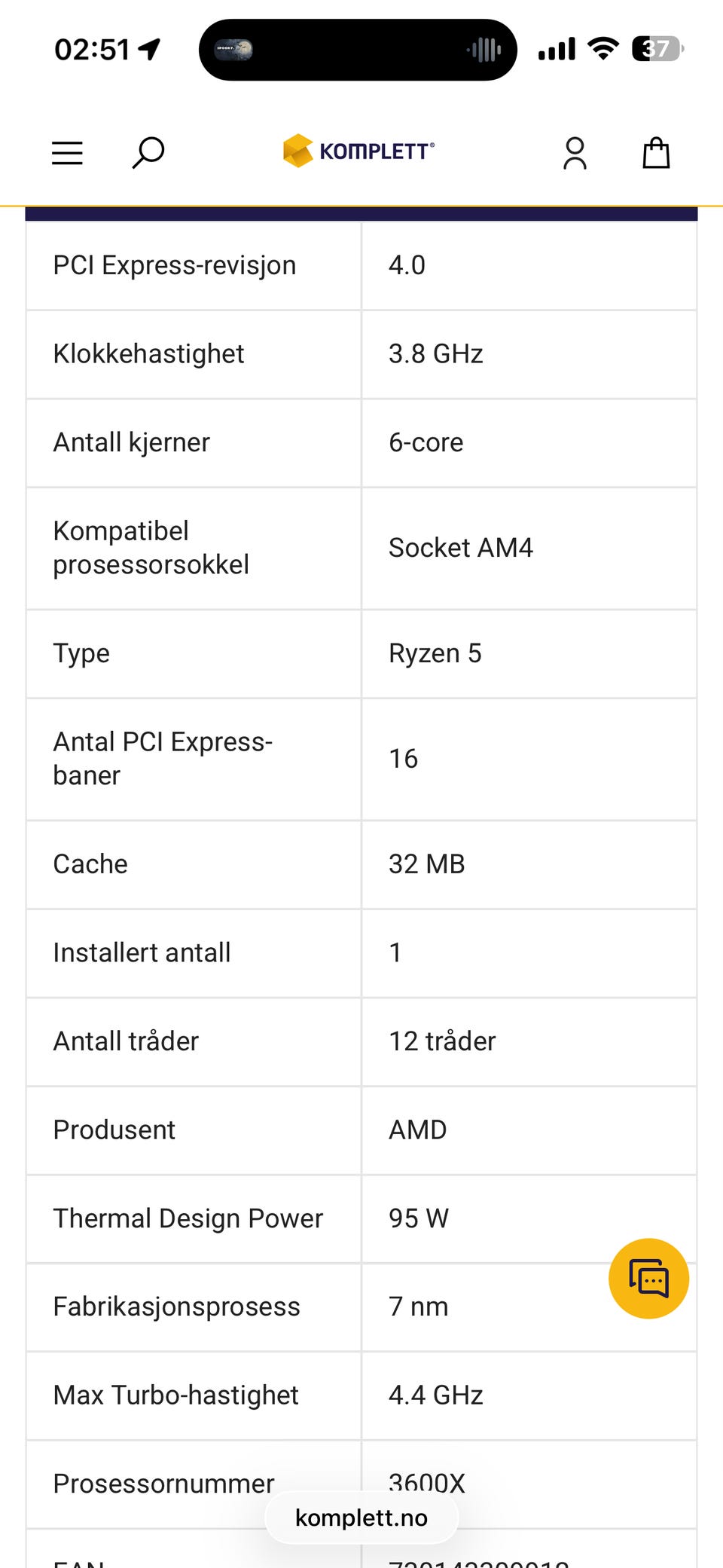Image resolution: width=723 pixels, height=1568 pixels.
Task: Tap the Thermal Design Power label
Action: [188, 1218]
